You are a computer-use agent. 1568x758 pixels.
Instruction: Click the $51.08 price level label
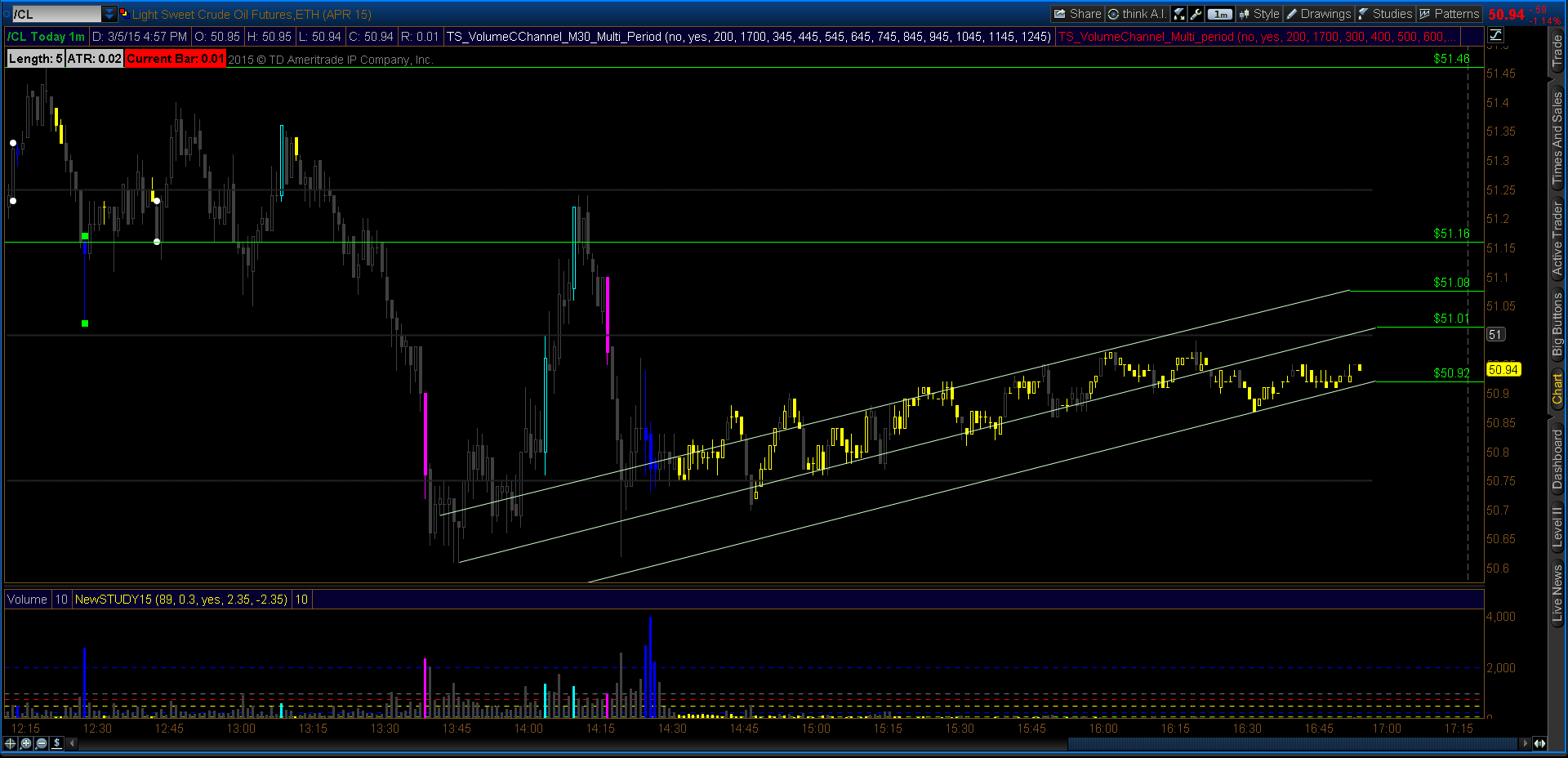1451,283
